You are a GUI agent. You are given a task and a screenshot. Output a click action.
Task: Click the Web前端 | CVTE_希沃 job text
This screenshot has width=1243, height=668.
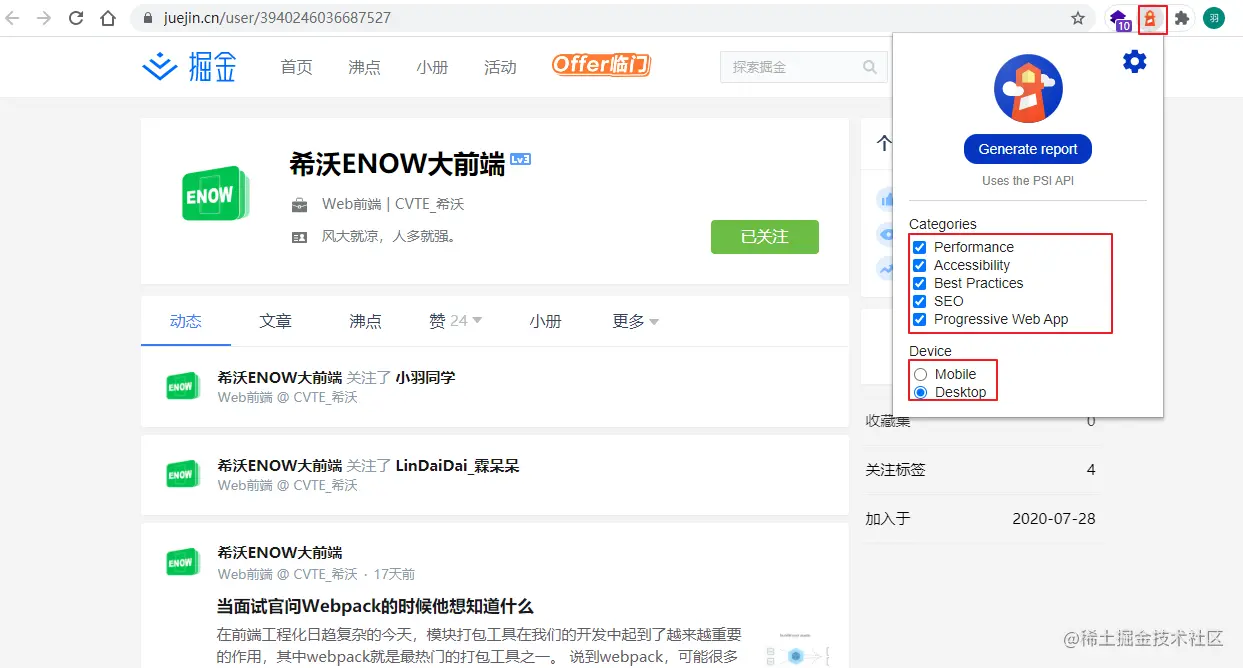click(x=393, y=205)
